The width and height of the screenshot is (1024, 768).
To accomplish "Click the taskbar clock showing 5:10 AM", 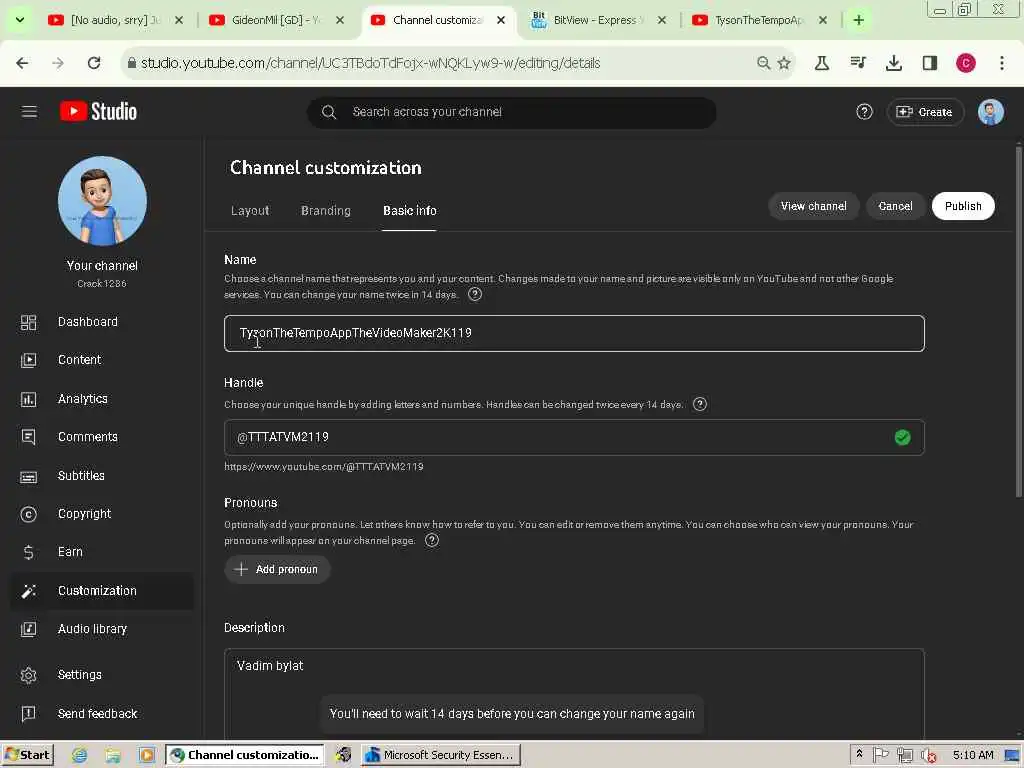I will [972, 755].
